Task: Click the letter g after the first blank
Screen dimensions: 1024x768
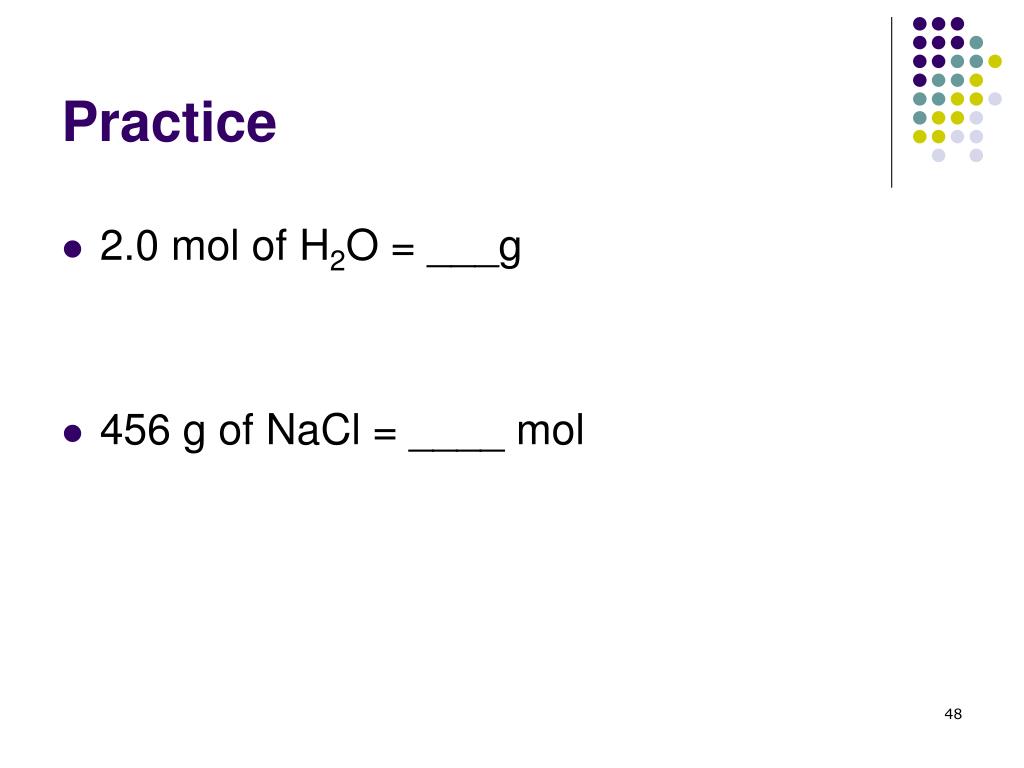Action: pos(510,250)
